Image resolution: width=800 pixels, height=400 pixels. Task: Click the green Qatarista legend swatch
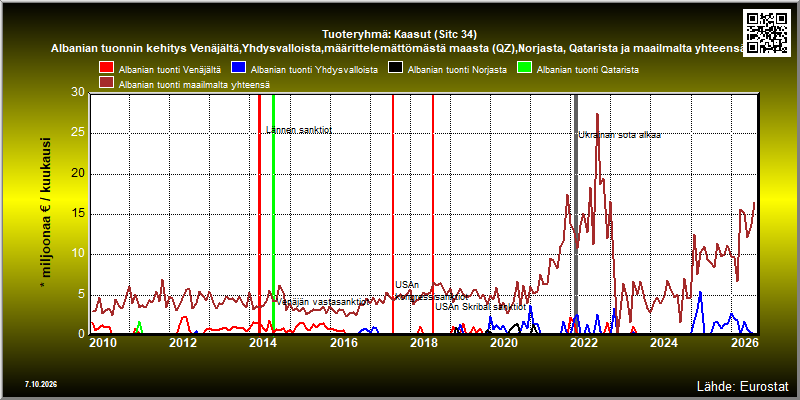click(524, 69)
